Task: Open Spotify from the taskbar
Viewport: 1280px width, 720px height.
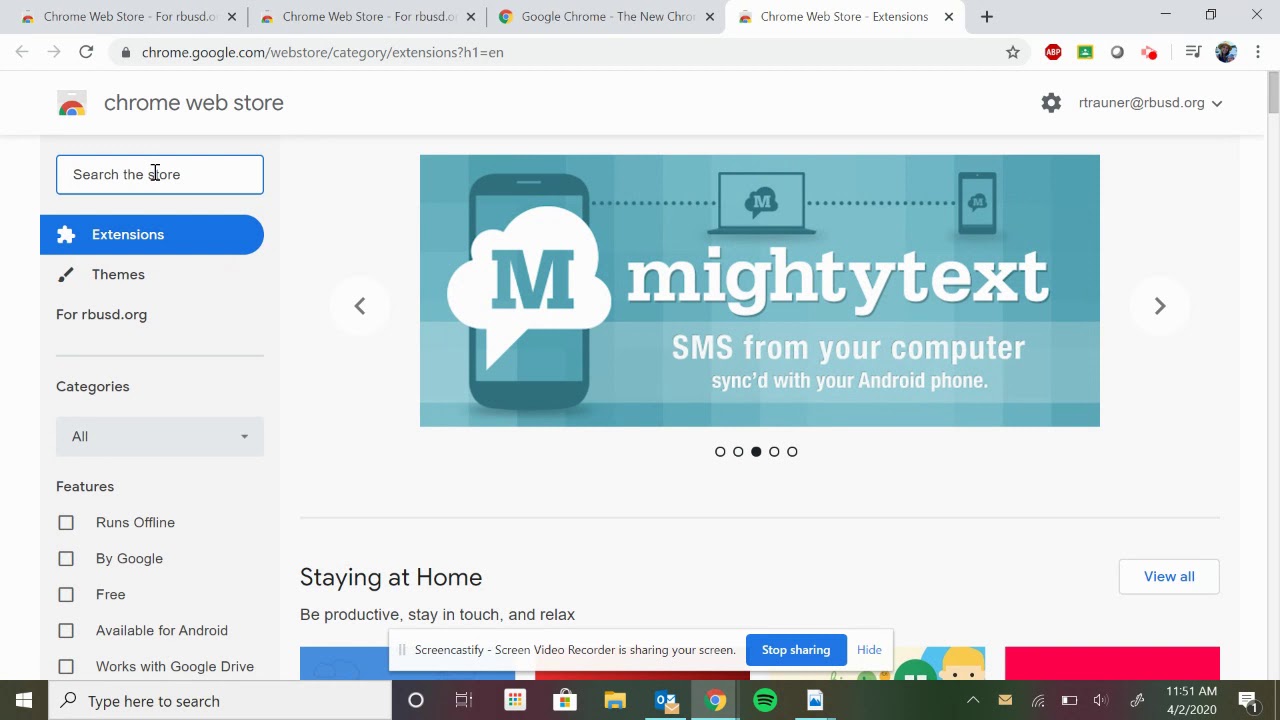Action: pos(765,700)
